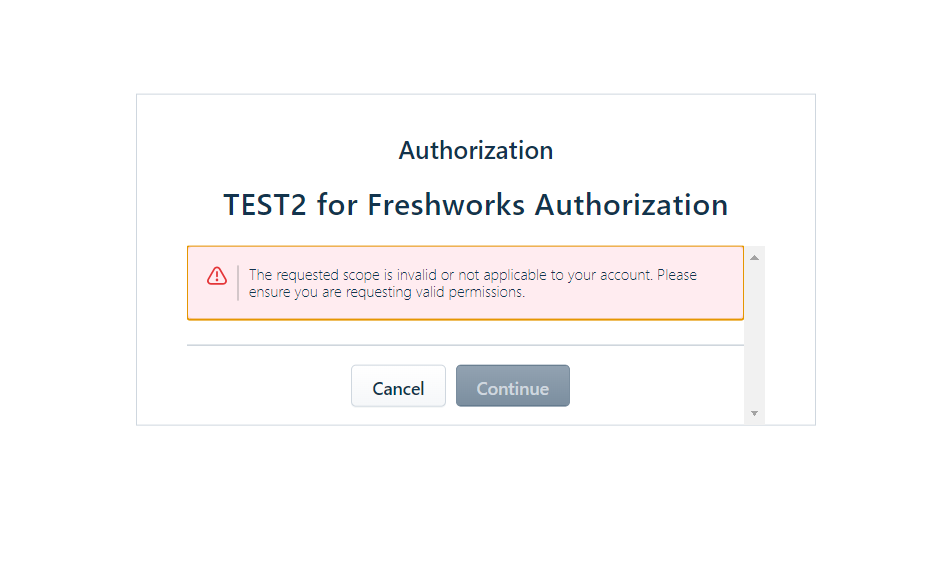945x576 pixels.
Task: Click the pink error alert box background
Action: point(620,304)
